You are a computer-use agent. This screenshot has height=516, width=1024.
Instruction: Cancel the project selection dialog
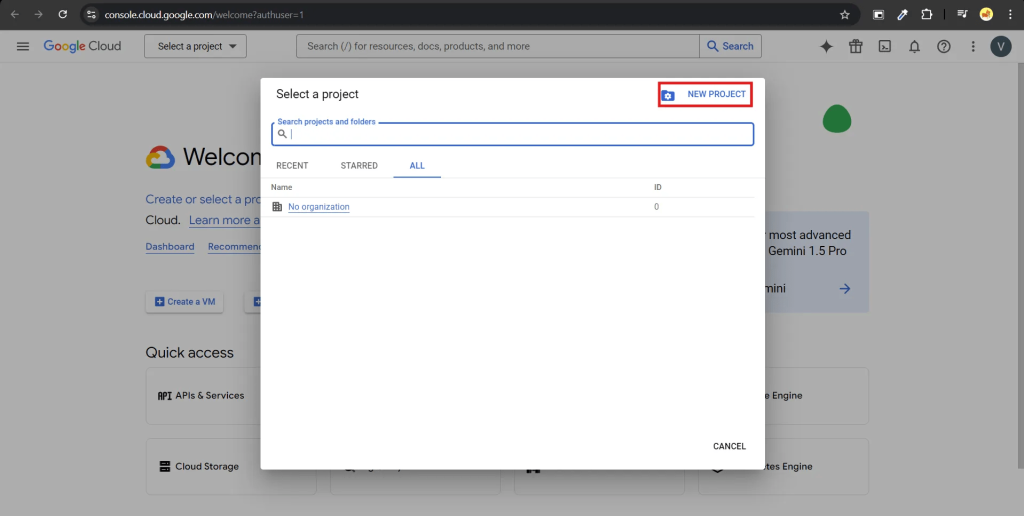(x=729, y=446)
